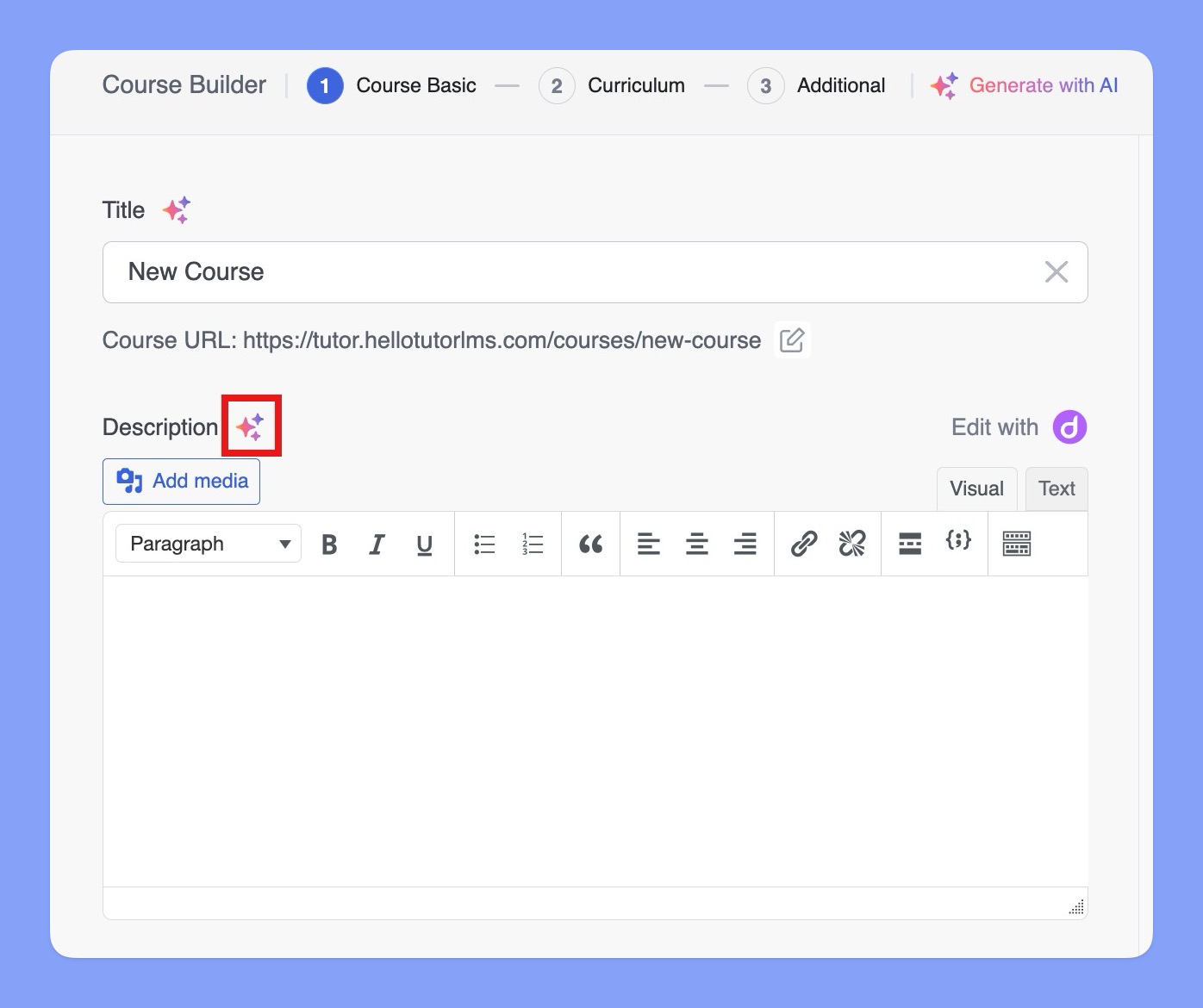Click the Add media button

click(181, 481)
